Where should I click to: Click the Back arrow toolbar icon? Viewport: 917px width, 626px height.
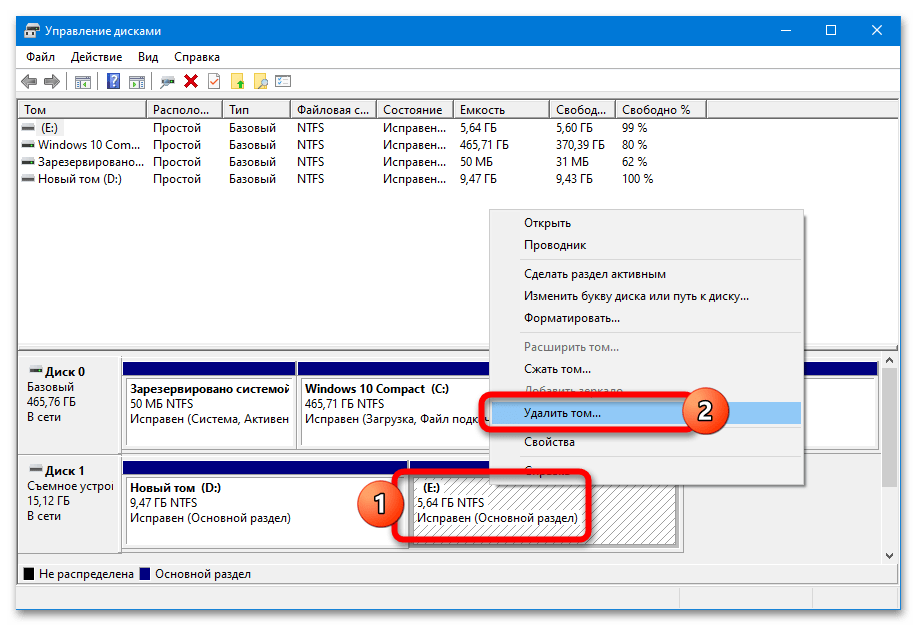[29, 81]
